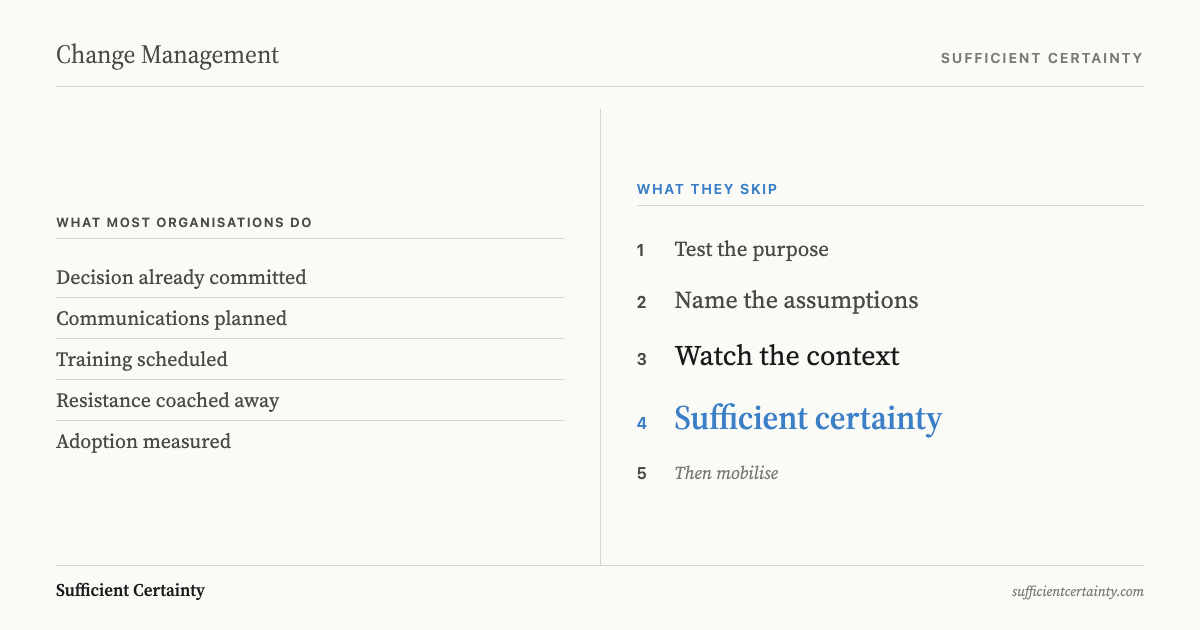The image size is (1200, 630).
Task: Click the number 5 marker
Action: (641, 474)
